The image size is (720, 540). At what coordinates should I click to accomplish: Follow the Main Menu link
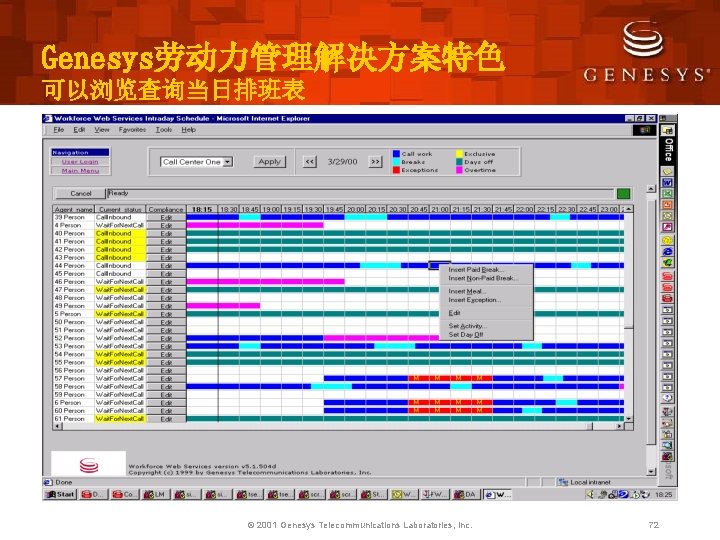pyautogui.click(x=80, y=171)
